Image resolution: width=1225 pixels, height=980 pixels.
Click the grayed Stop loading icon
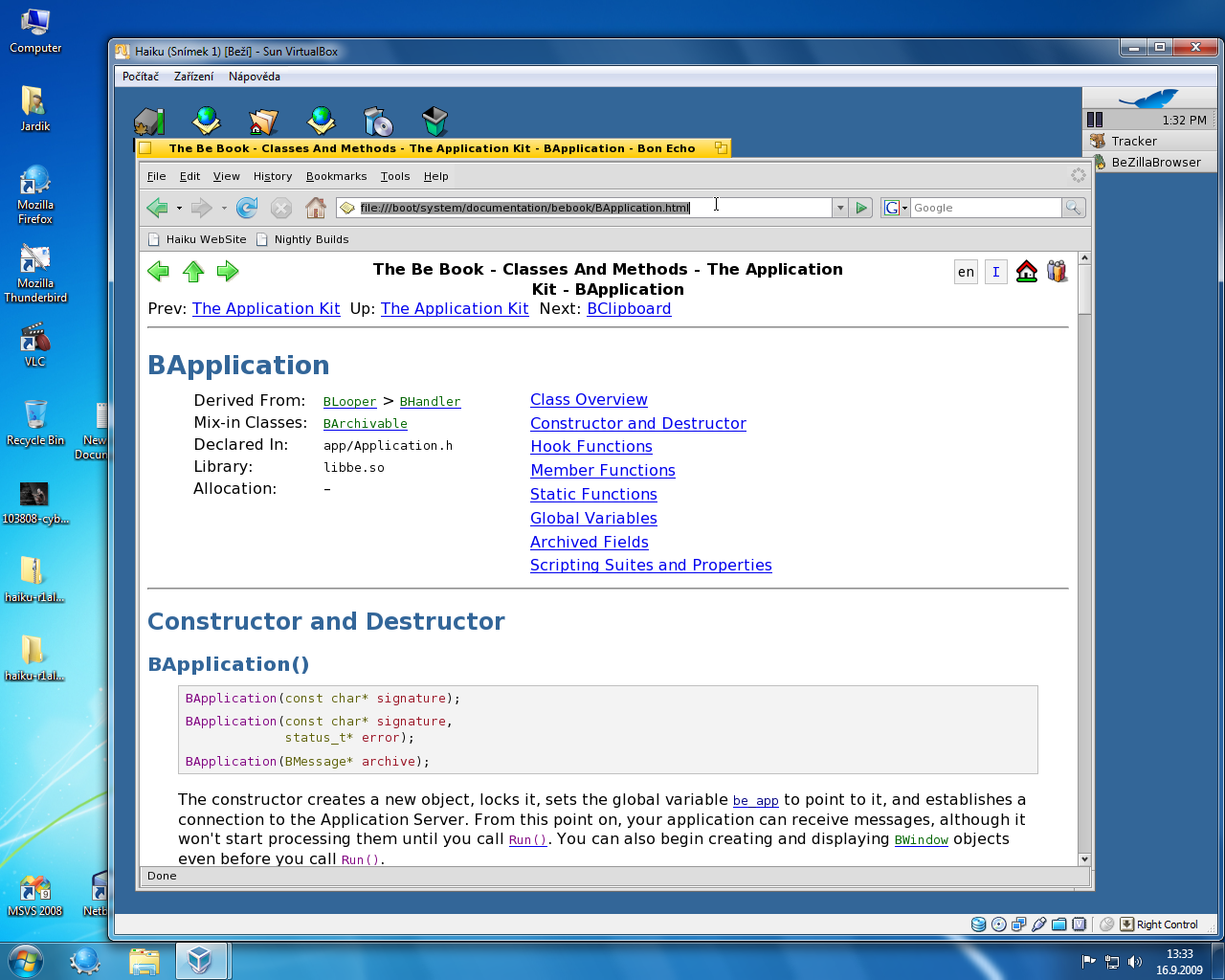281,208
